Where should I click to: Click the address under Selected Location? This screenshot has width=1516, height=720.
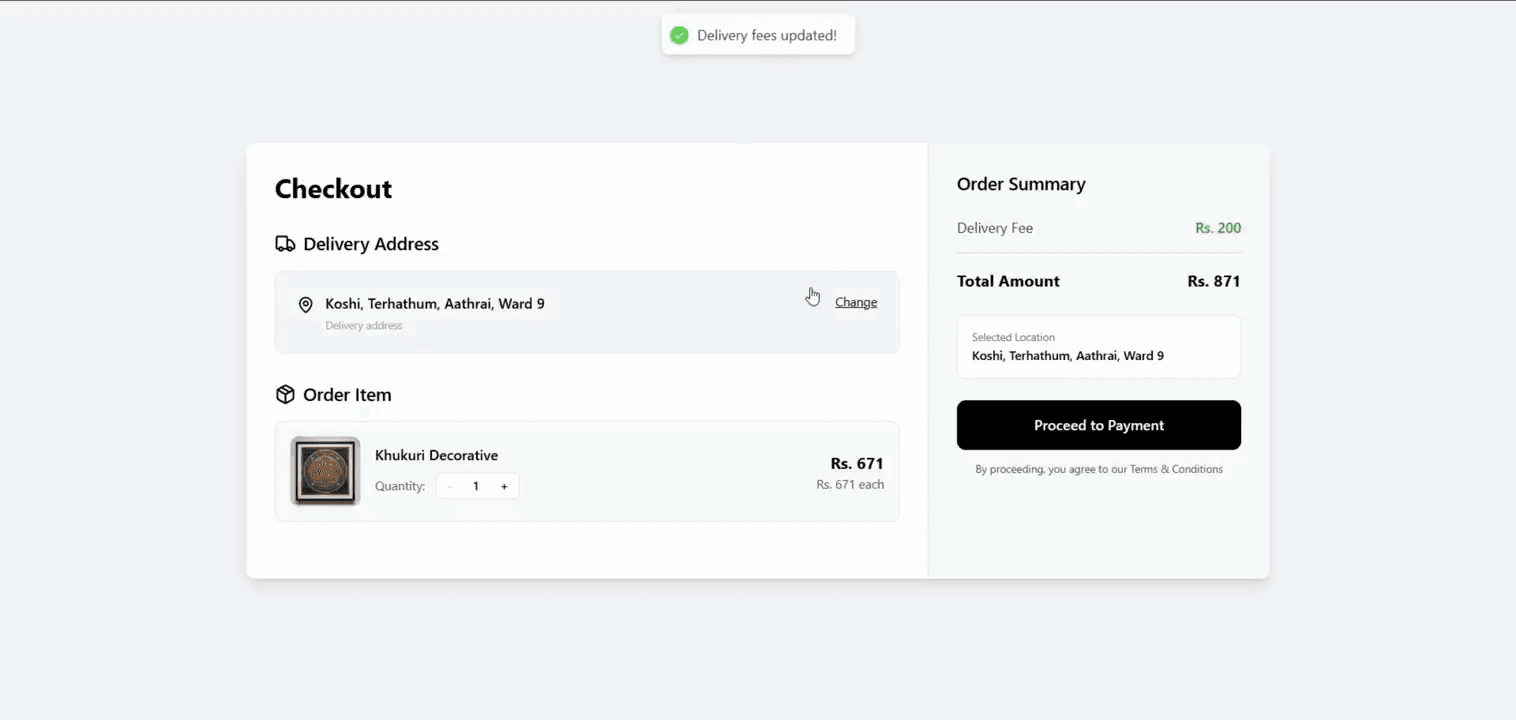click(x=1068, y=356)
